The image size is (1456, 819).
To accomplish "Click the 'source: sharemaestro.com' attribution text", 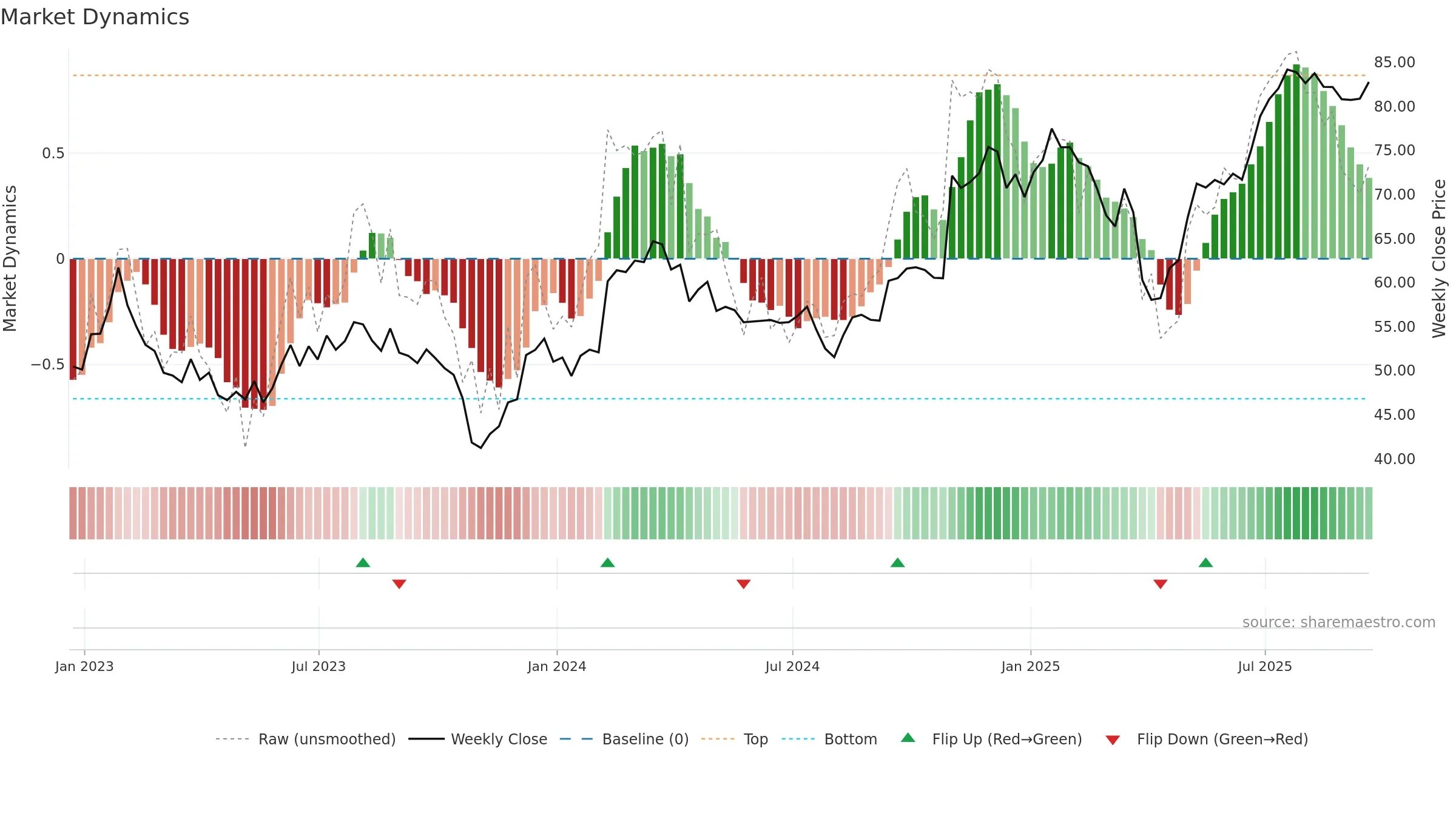I will (x=1339, y=622).
